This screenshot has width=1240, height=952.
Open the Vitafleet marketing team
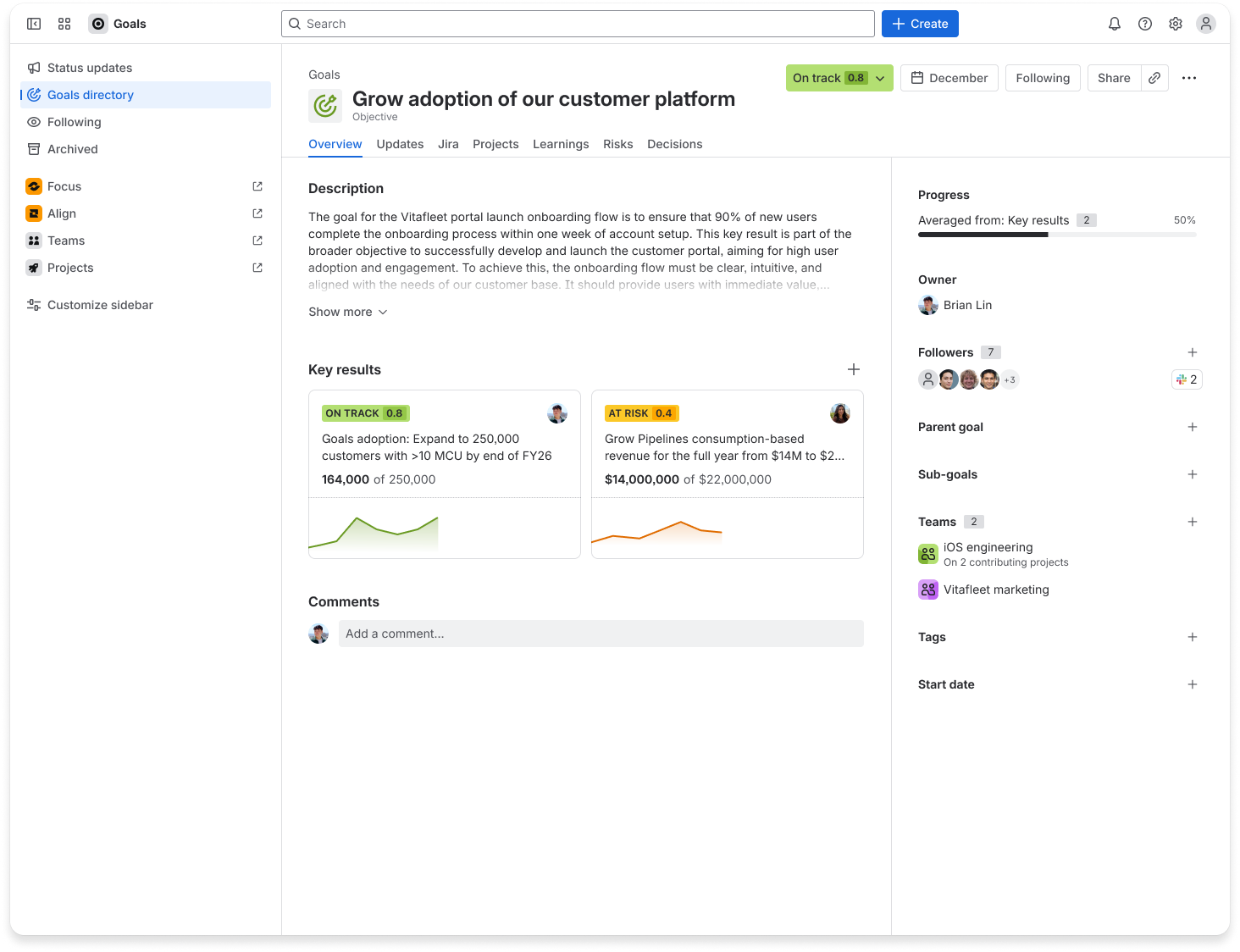coord(996,589)
